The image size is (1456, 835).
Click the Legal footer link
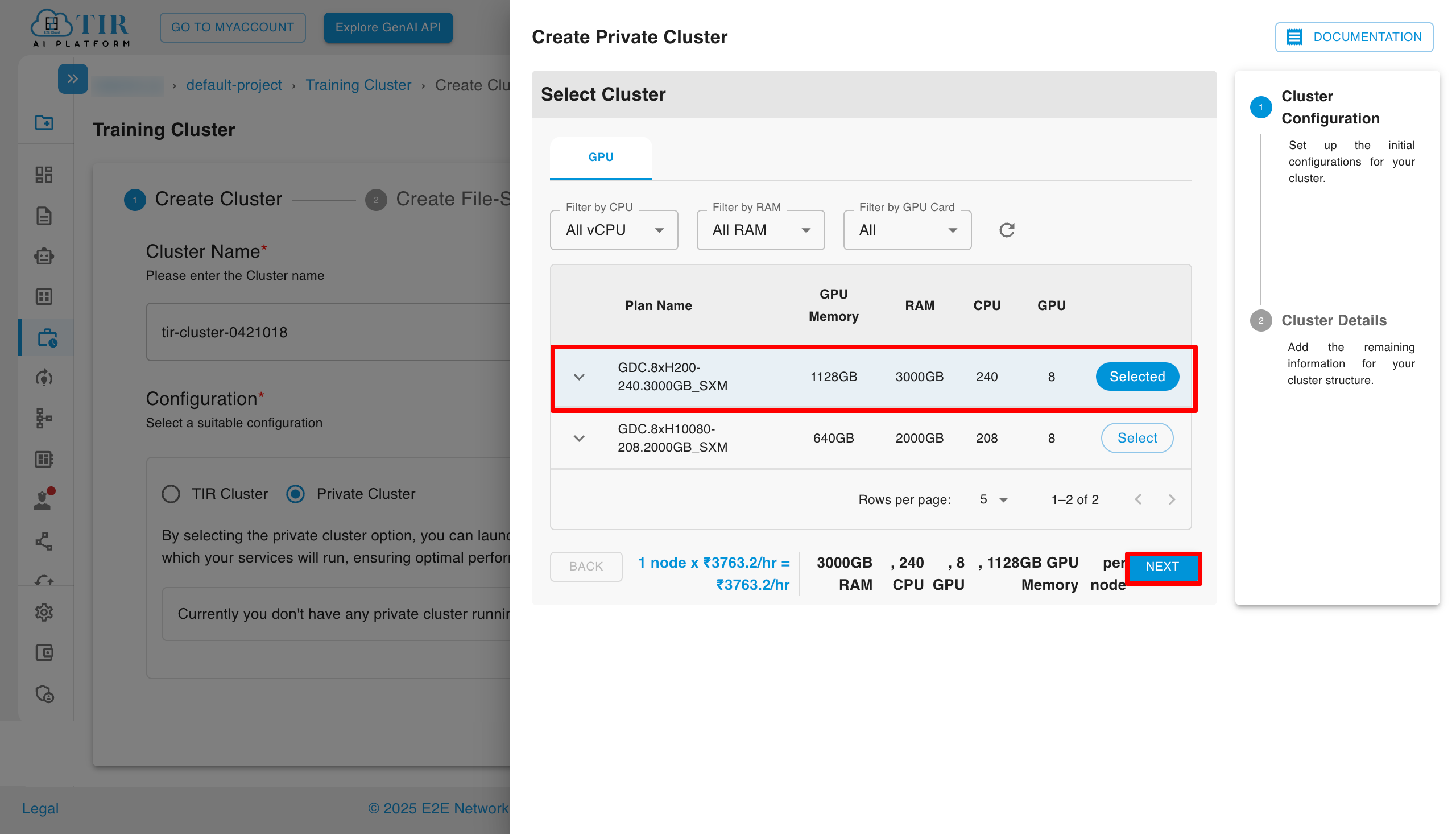pos(40,809)
